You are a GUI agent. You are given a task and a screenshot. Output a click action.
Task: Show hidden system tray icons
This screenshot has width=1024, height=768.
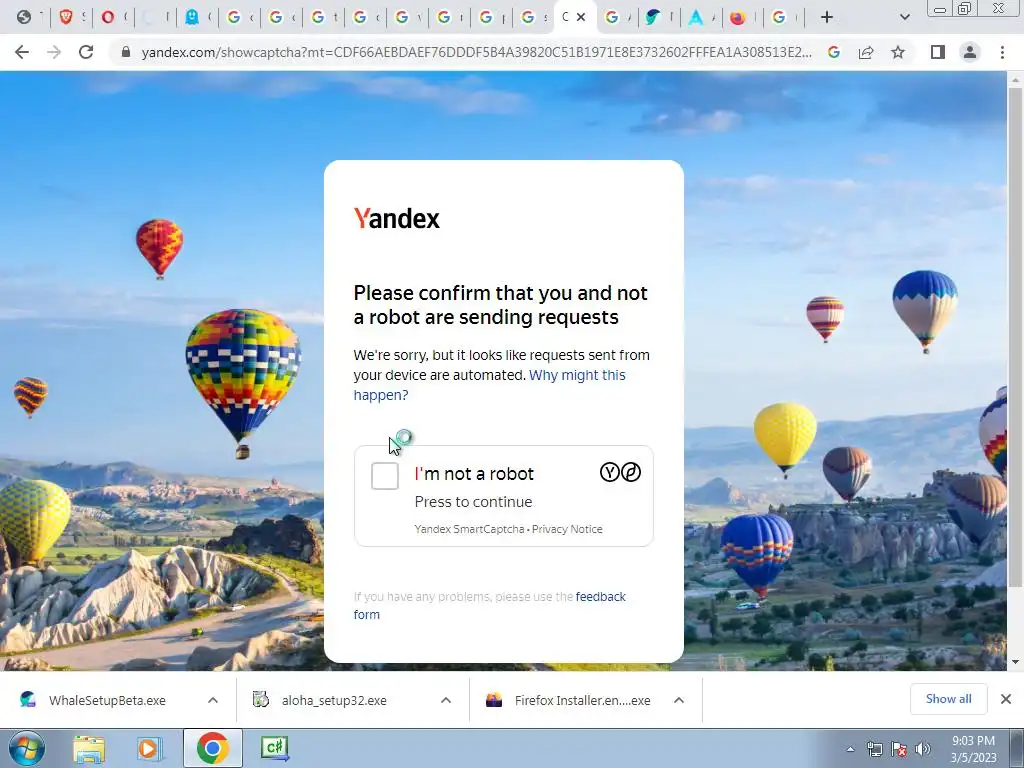pyautogui.click(x=850, y=749)
